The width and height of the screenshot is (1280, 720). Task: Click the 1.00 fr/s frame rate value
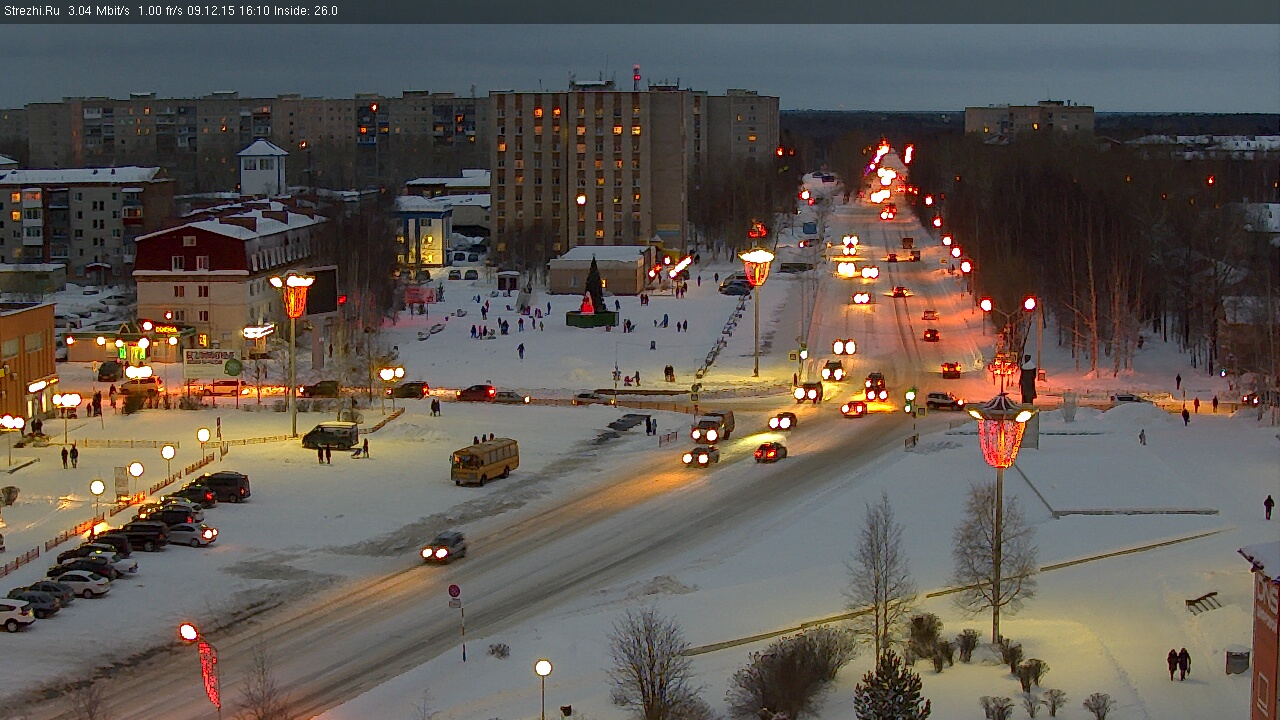click(x=161, y=11)
